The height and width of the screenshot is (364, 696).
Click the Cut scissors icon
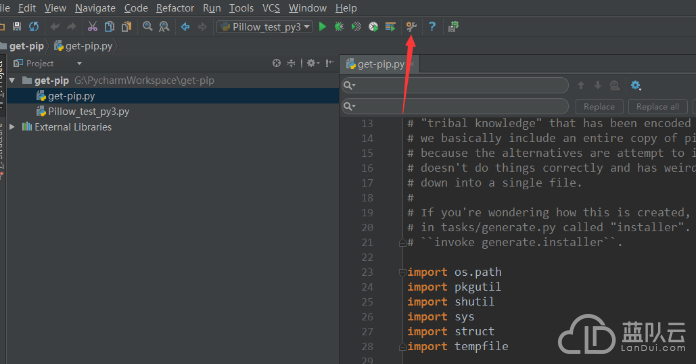coord(92,27)
